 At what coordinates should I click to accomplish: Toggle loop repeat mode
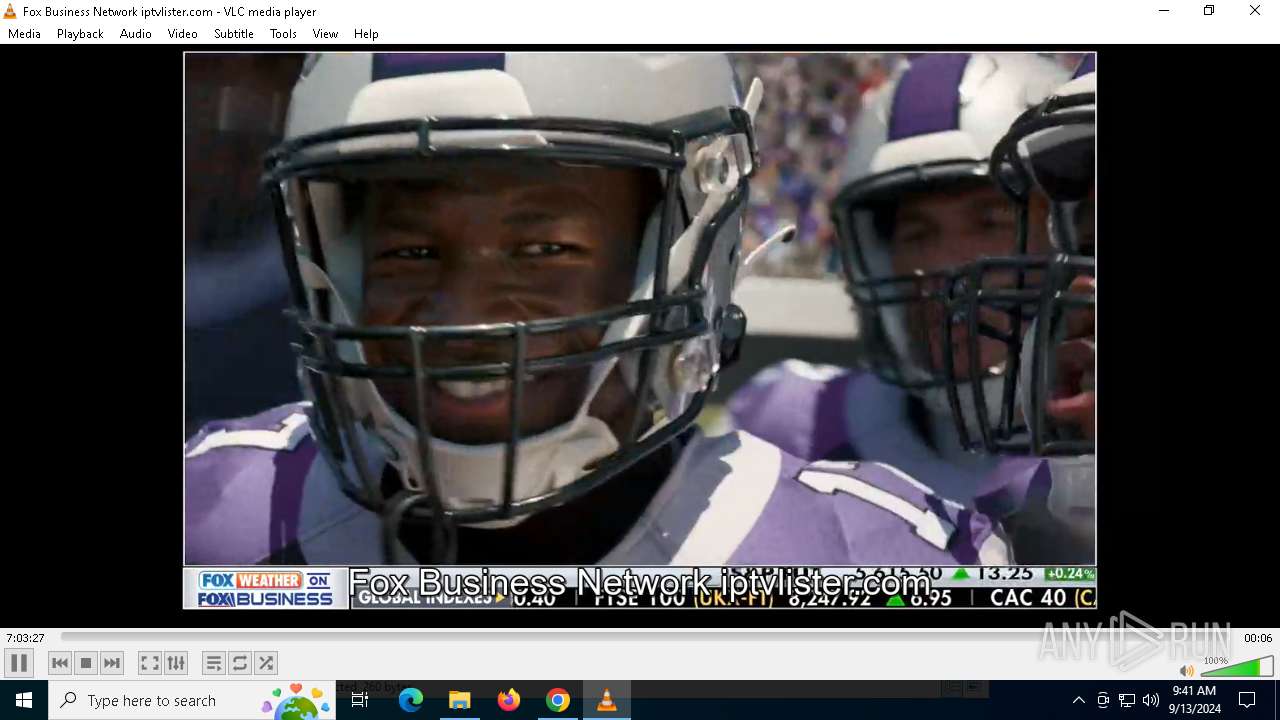[x=240, y=663]
